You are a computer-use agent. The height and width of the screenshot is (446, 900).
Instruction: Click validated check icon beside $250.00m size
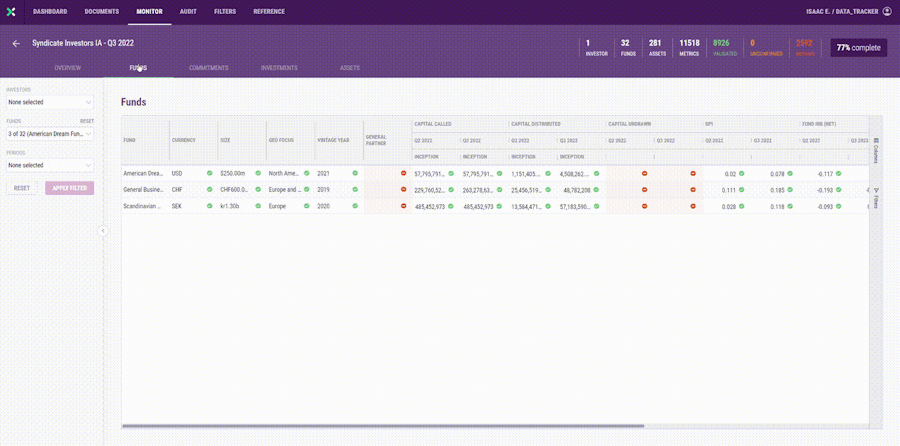pos(258,173)
